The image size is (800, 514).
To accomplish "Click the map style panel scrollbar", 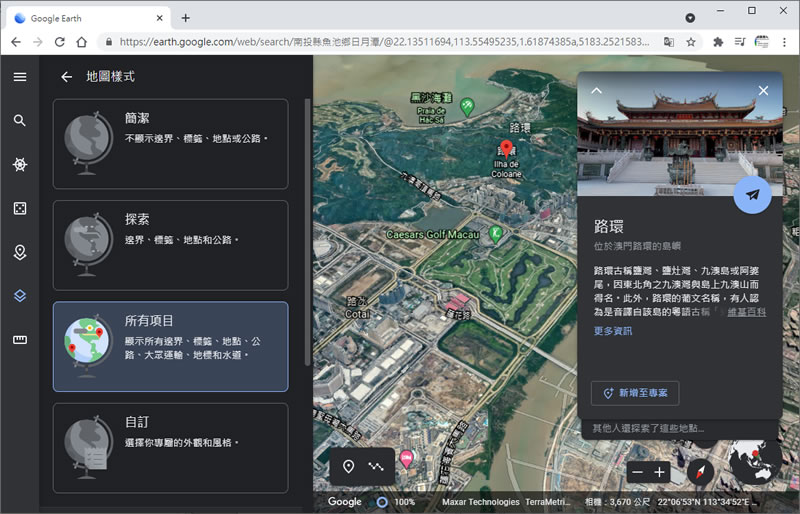I will 307,232.
